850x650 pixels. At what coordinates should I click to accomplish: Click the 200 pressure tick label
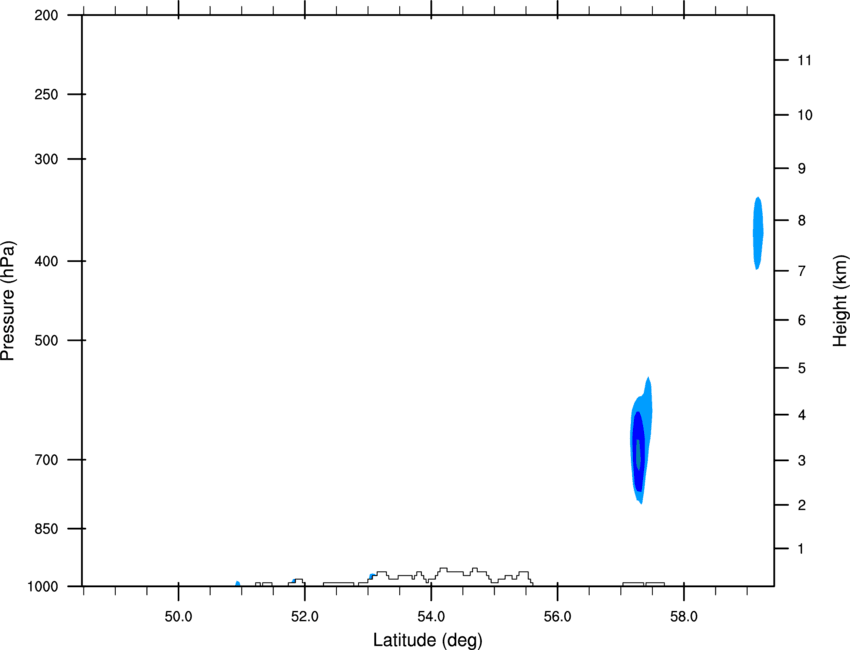(x=46, y=16)
